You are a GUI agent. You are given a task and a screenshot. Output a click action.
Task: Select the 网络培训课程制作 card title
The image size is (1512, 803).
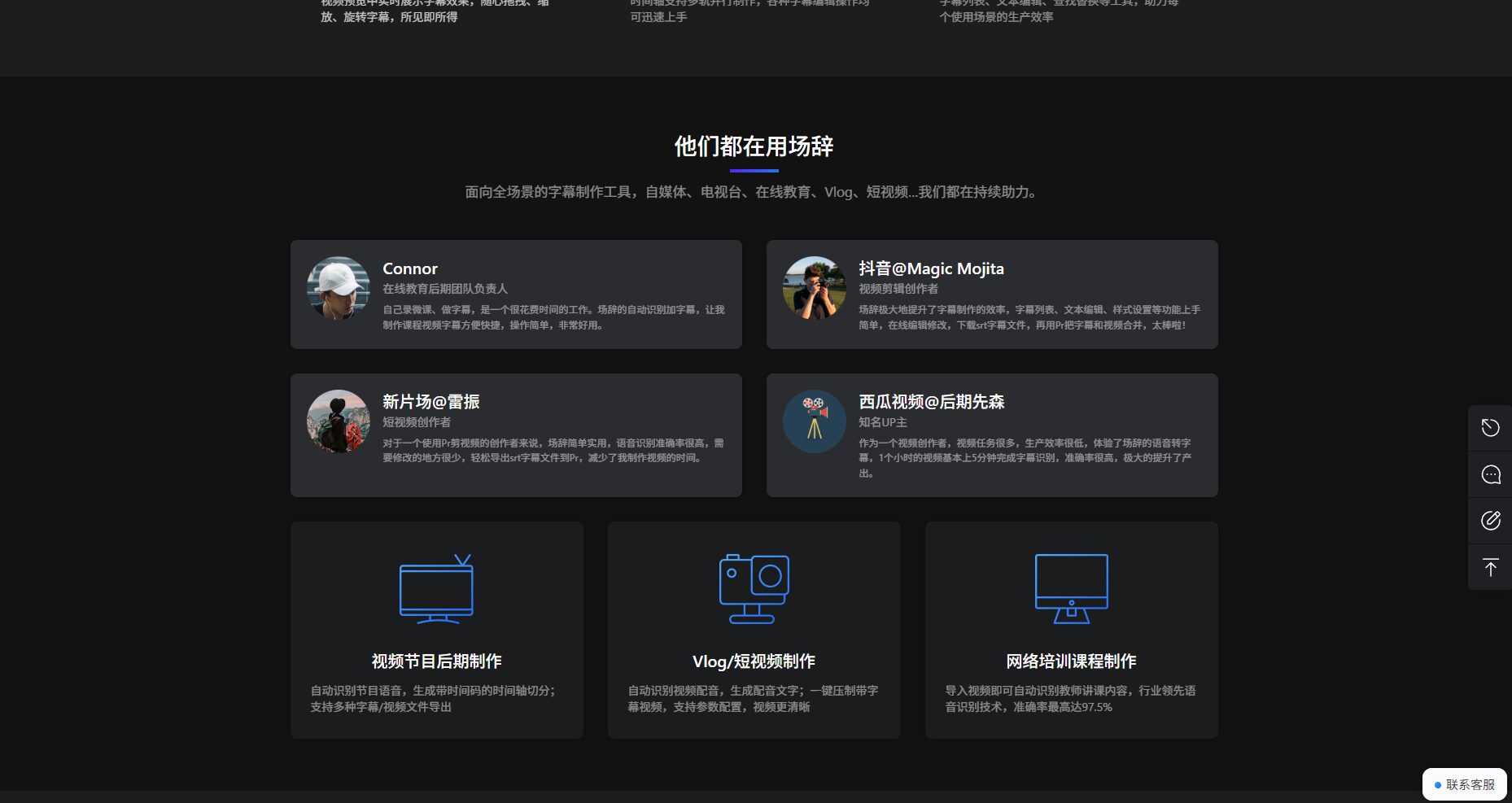click(x=1071, y=661)
